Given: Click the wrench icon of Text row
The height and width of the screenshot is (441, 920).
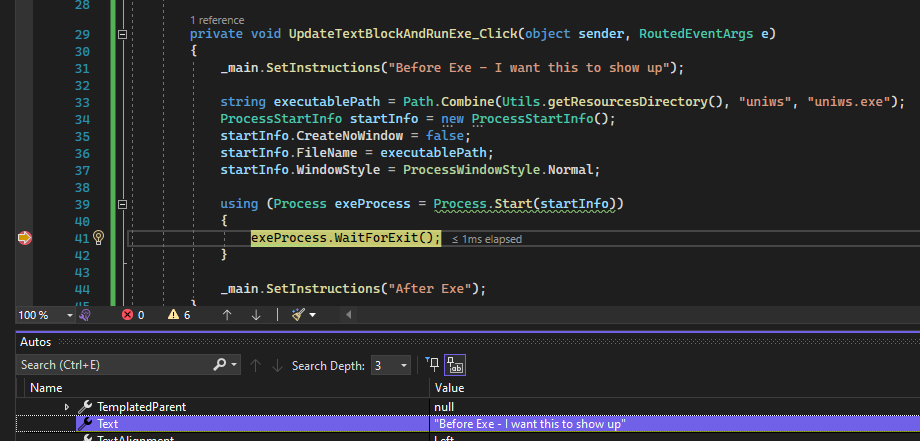Looking at the screenshot, I should (85, 423).
